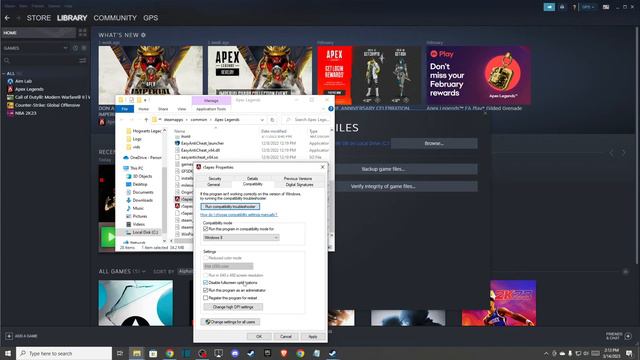Viewport: 640px width, 360px height.
Task: Click Steam's back navigation arrow
Action: point(7,18)
